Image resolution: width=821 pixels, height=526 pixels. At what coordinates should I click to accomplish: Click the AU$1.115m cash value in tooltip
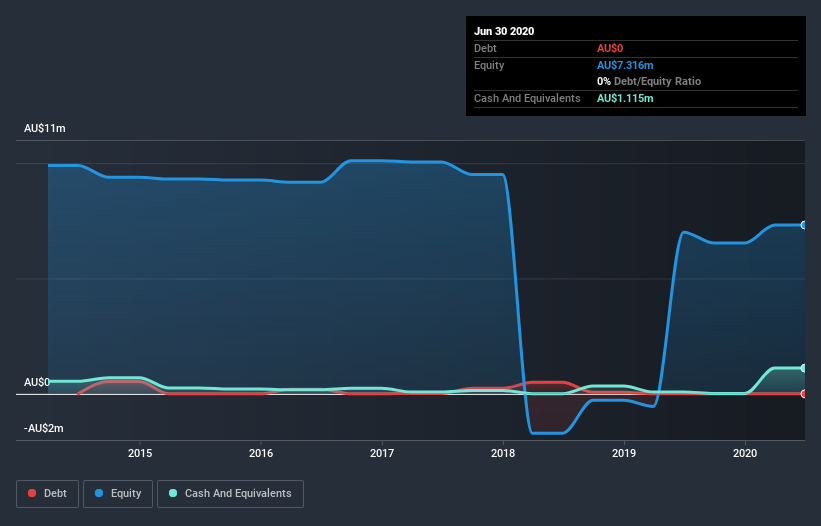click(x=625, y=98)
